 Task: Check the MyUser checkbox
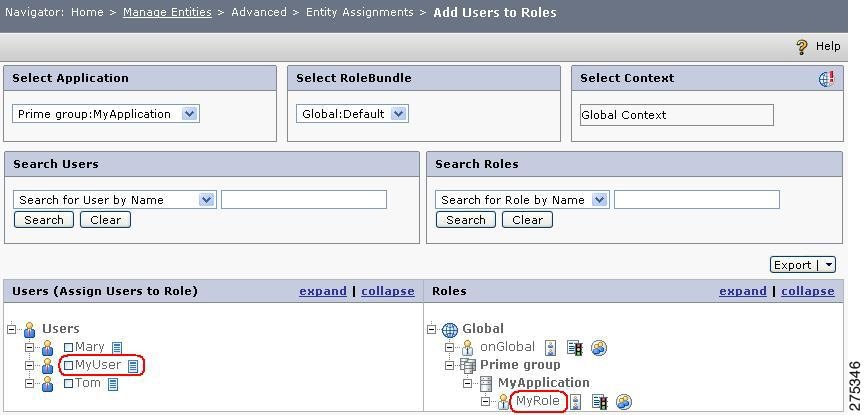tap(68, 365)
